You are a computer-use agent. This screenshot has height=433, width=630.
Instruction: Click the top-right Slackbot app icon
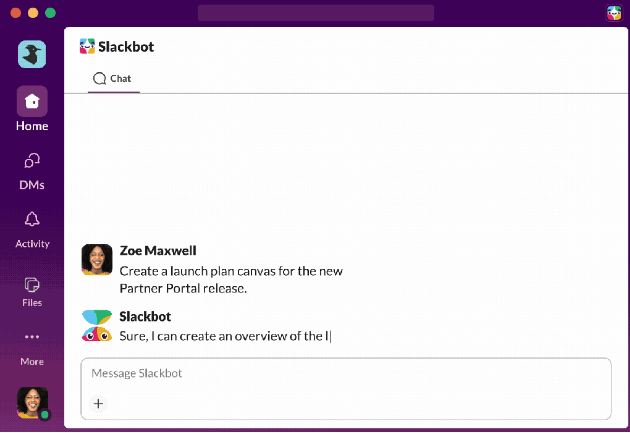click(613, 13)
